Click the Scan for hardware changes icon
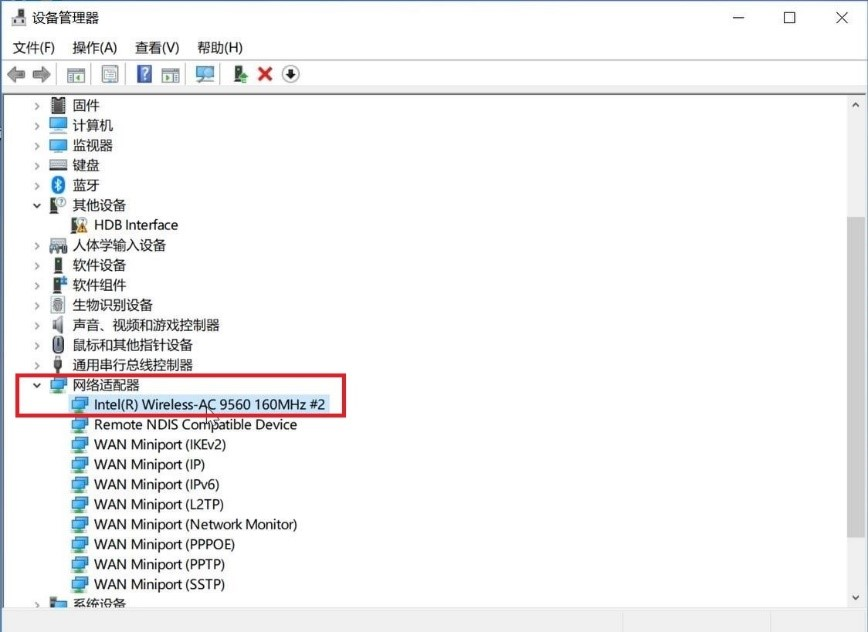The image size is (868, 632). [205, 74]
